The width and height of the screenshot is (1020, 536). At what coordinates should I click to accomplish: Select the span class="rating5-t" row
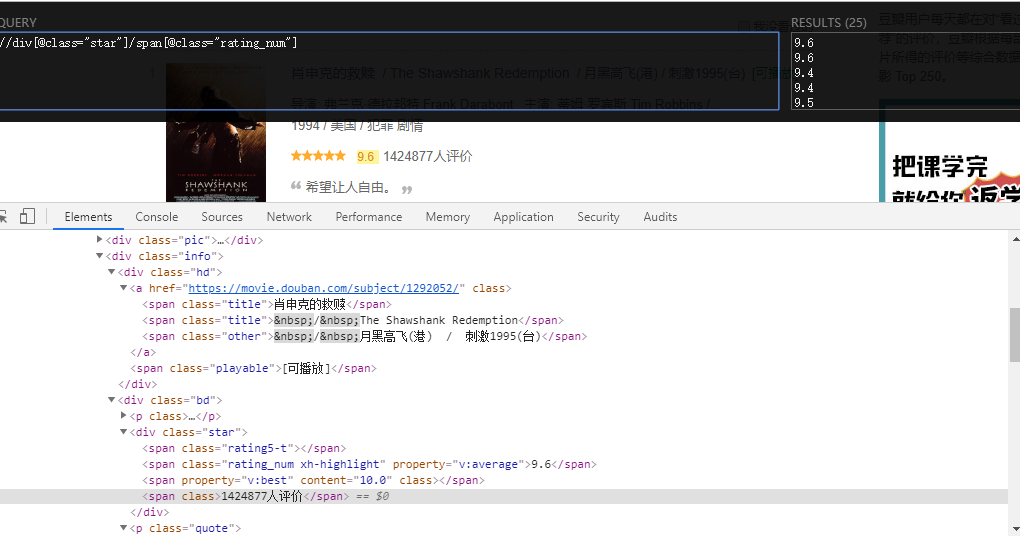pyautogui.click(x=245, y=448)
